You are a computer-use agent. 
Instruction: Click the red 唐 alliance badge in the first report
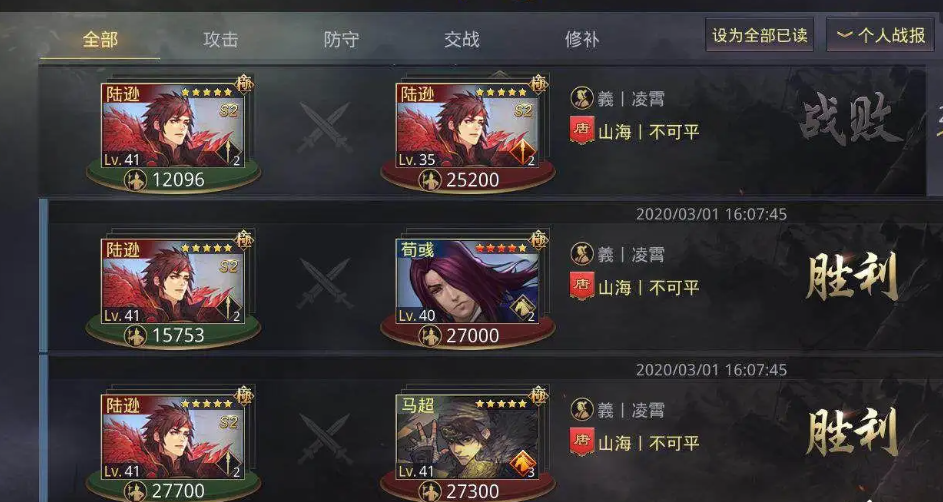(582, 130)
